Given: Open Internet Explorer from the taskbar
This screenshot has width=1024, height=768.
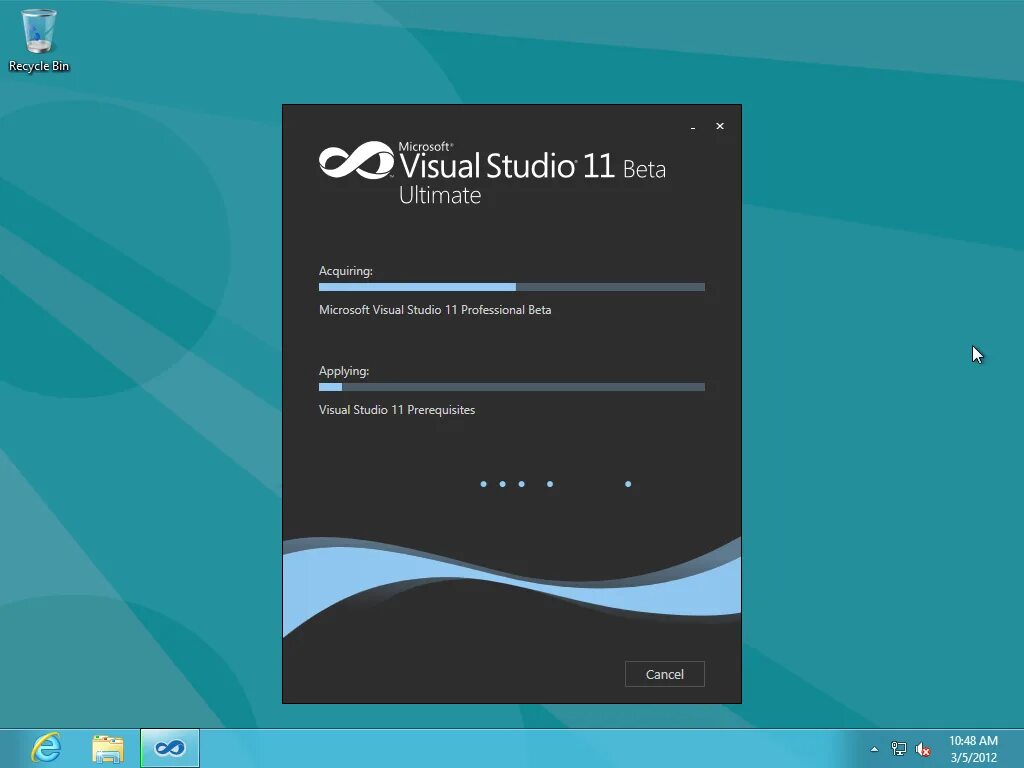Looking at the screenshot, I should click(x=46, y=748).
